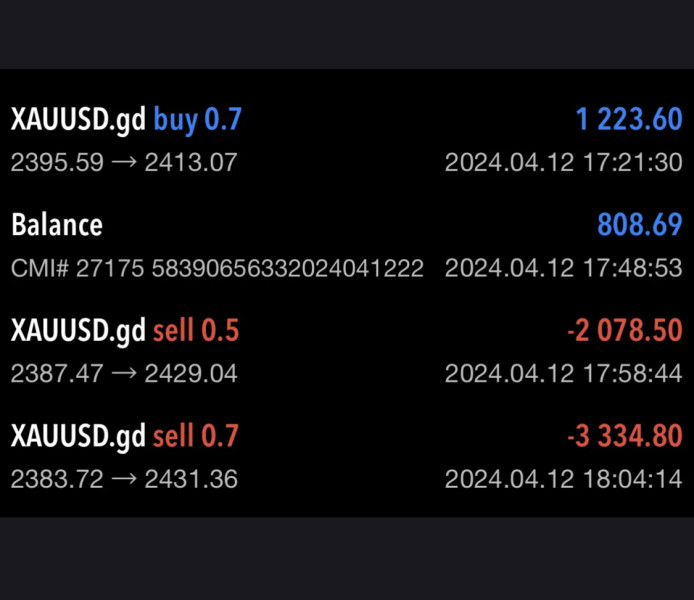Click the price range 2387.47 → 2429.04
Viewport: 694px width, 600px height.
124,373
